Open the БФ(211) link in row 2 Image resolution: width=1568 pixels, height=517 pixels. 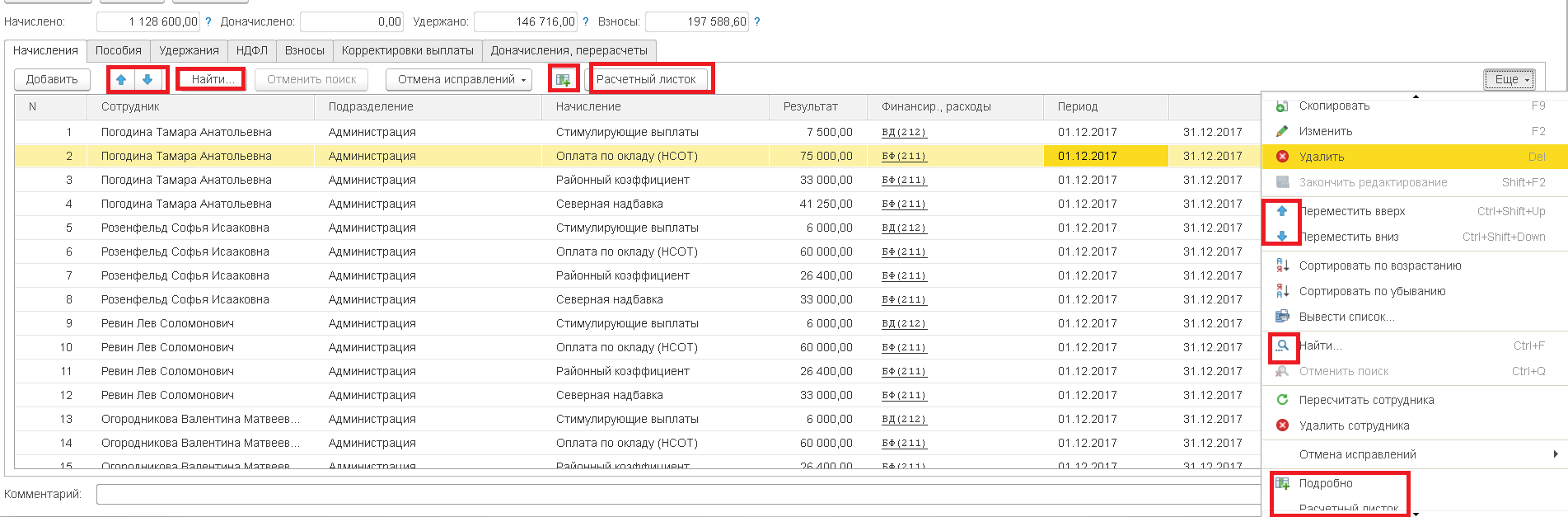point(904,156)
